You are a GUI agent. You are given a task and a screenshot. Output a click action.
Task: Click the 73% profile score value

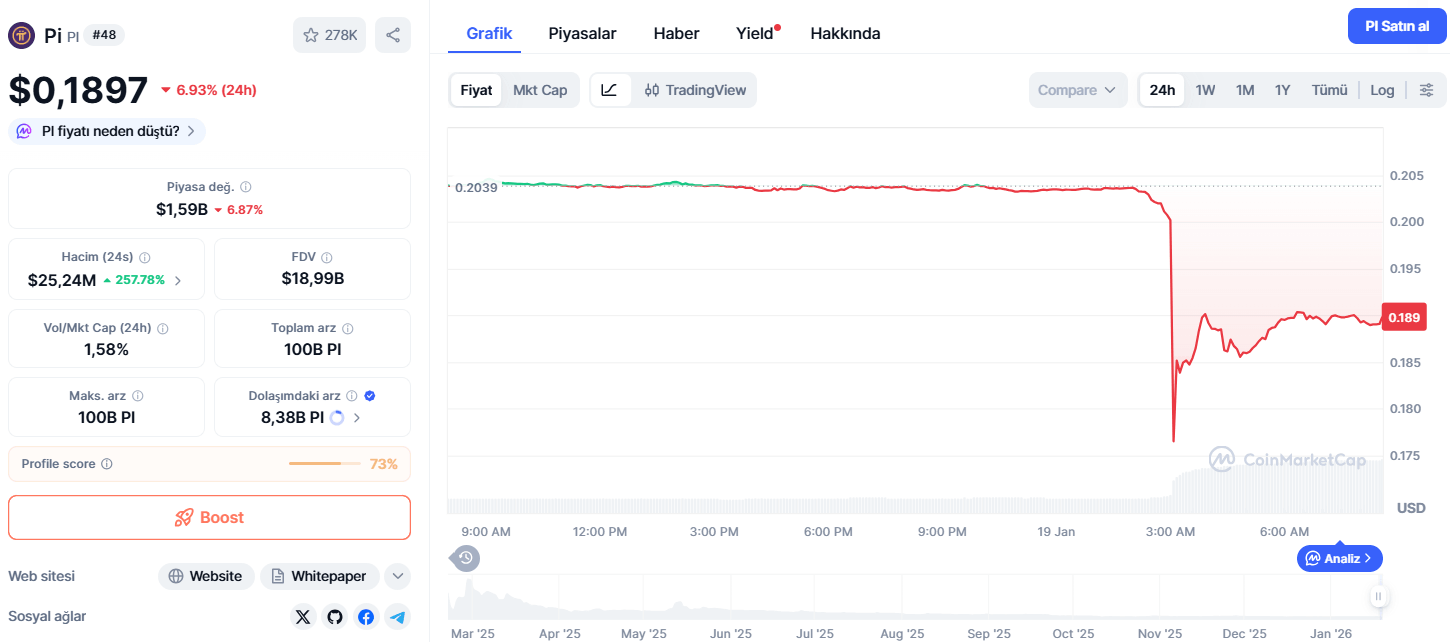point(383,464)
